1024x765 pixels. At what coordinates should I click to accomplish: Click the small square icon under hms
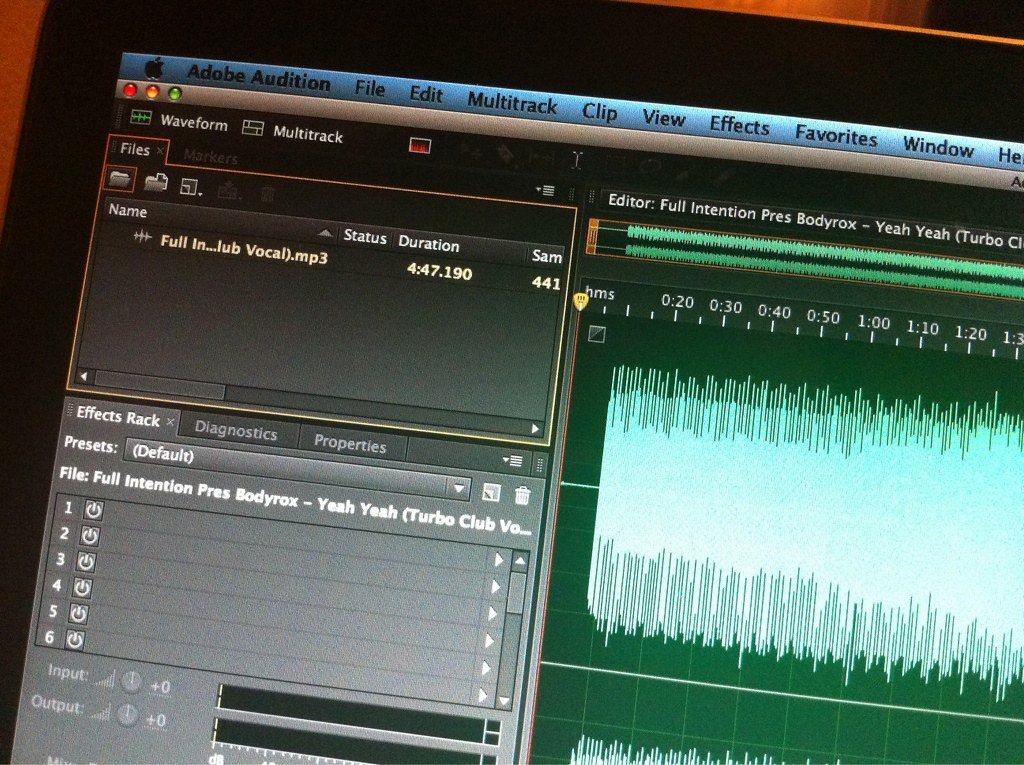click(x=596, y=334)
